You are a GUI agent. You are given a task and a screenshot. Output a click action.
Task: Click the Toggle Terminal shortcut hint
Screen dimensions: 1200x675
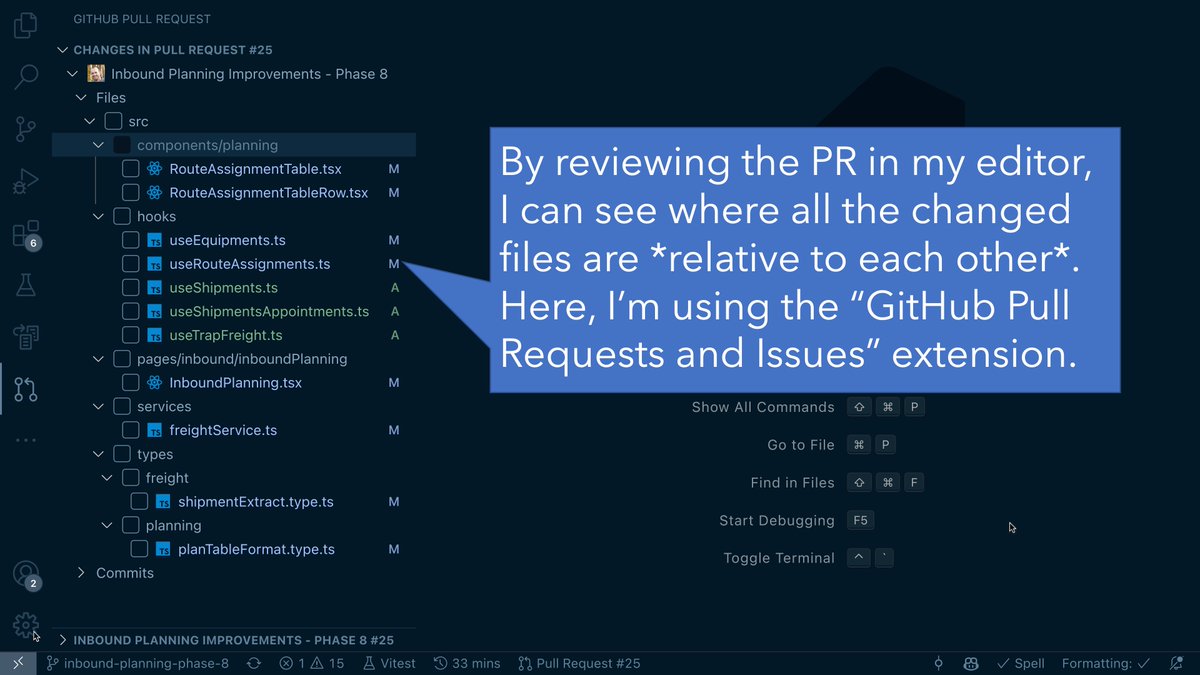click(x=779, y=558)
